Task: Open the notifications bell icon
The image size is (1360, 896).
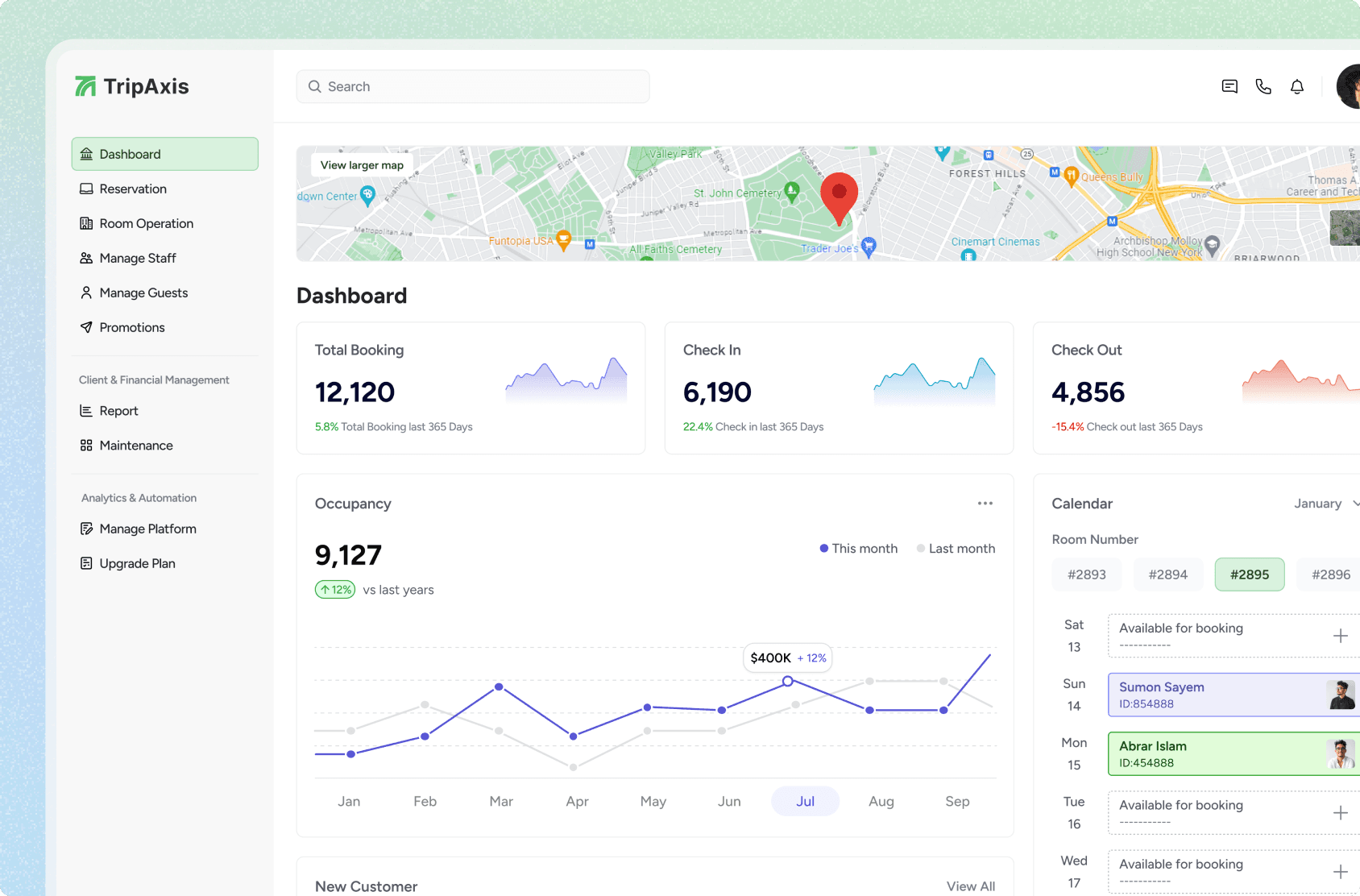Action: 1297,86
